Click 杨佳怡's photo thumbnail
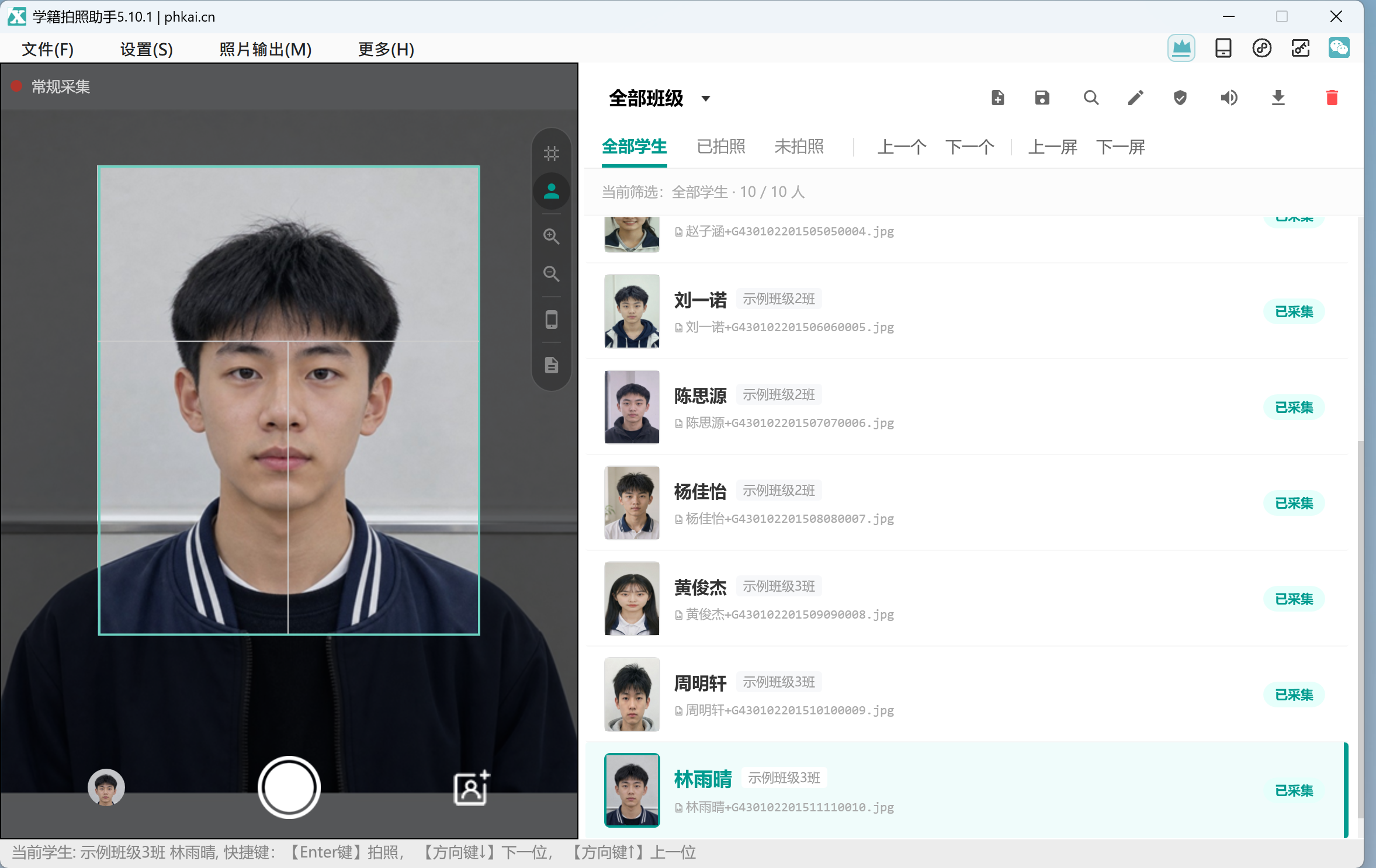Image resolution: width=1376 pixels, height=868 pixels. coord(632,503)
